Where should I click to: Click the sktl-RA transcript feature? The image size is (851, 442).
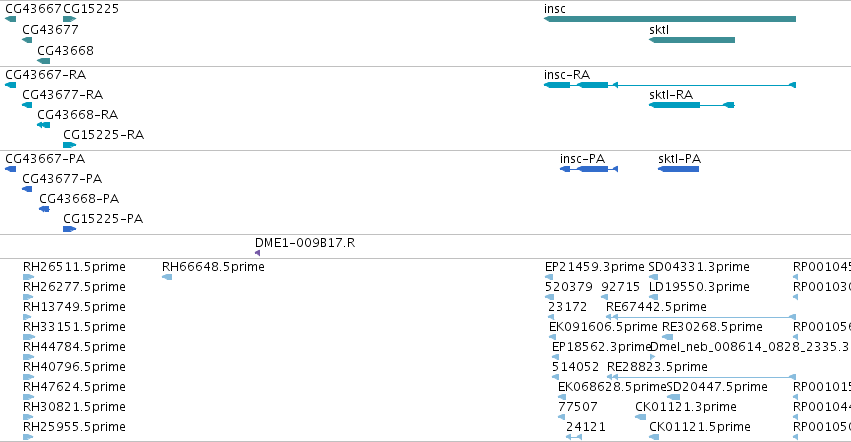[692, 105]
